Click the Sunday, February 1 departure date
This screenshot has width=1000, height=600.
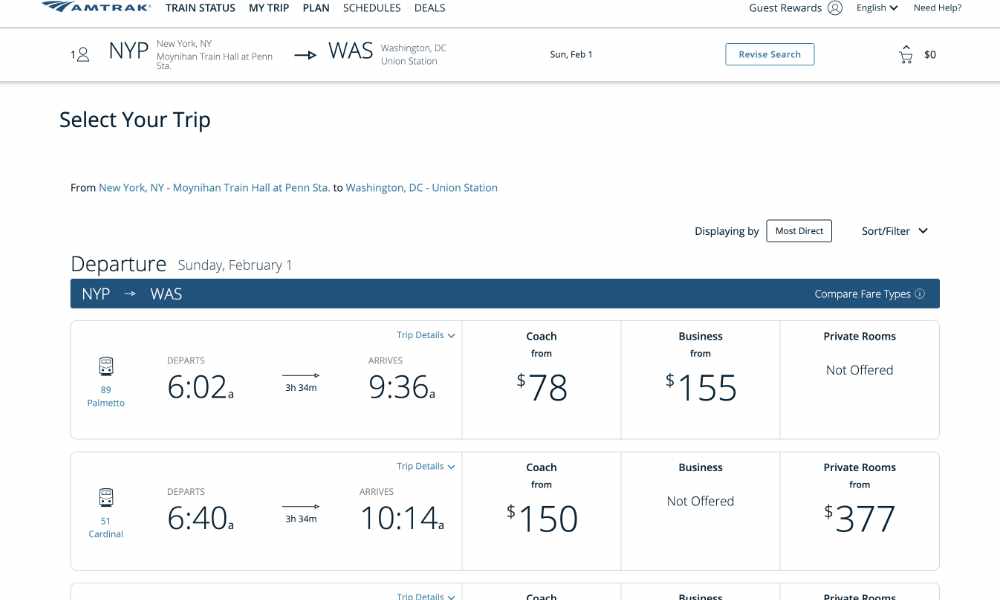point(235,265)
